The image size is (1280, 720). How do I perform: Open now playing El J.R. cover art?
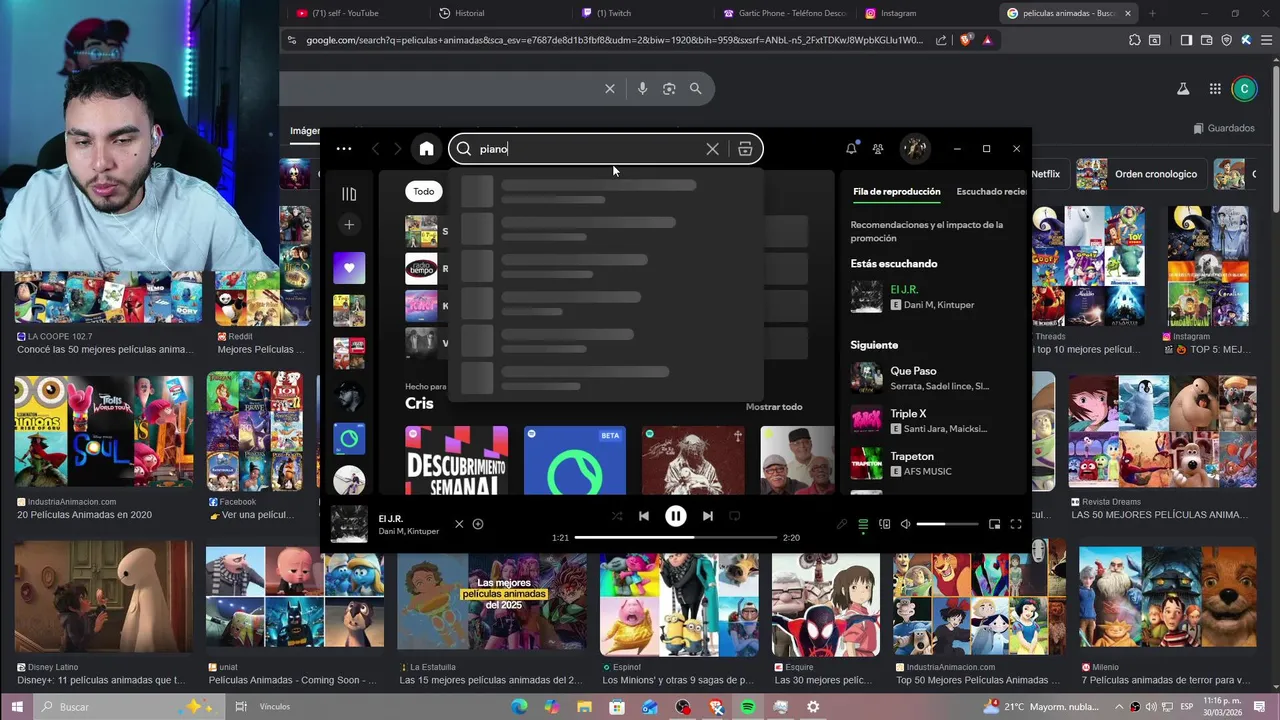(x=349, y=524)
